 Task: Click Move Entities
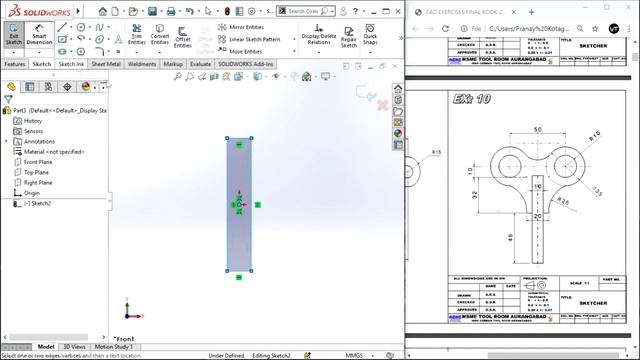[240, 51]
